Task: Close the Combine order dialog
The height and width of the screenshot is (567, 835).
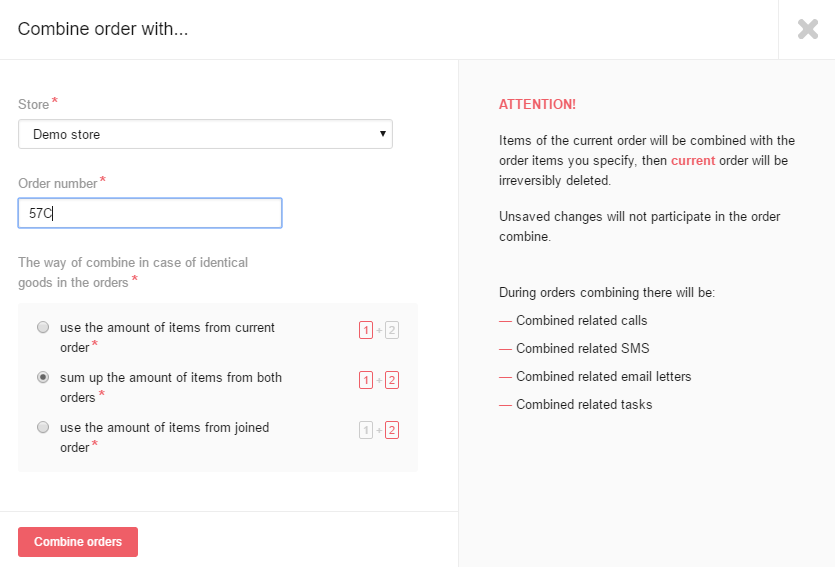Action: pyautogui.click(x=807, y=29)
